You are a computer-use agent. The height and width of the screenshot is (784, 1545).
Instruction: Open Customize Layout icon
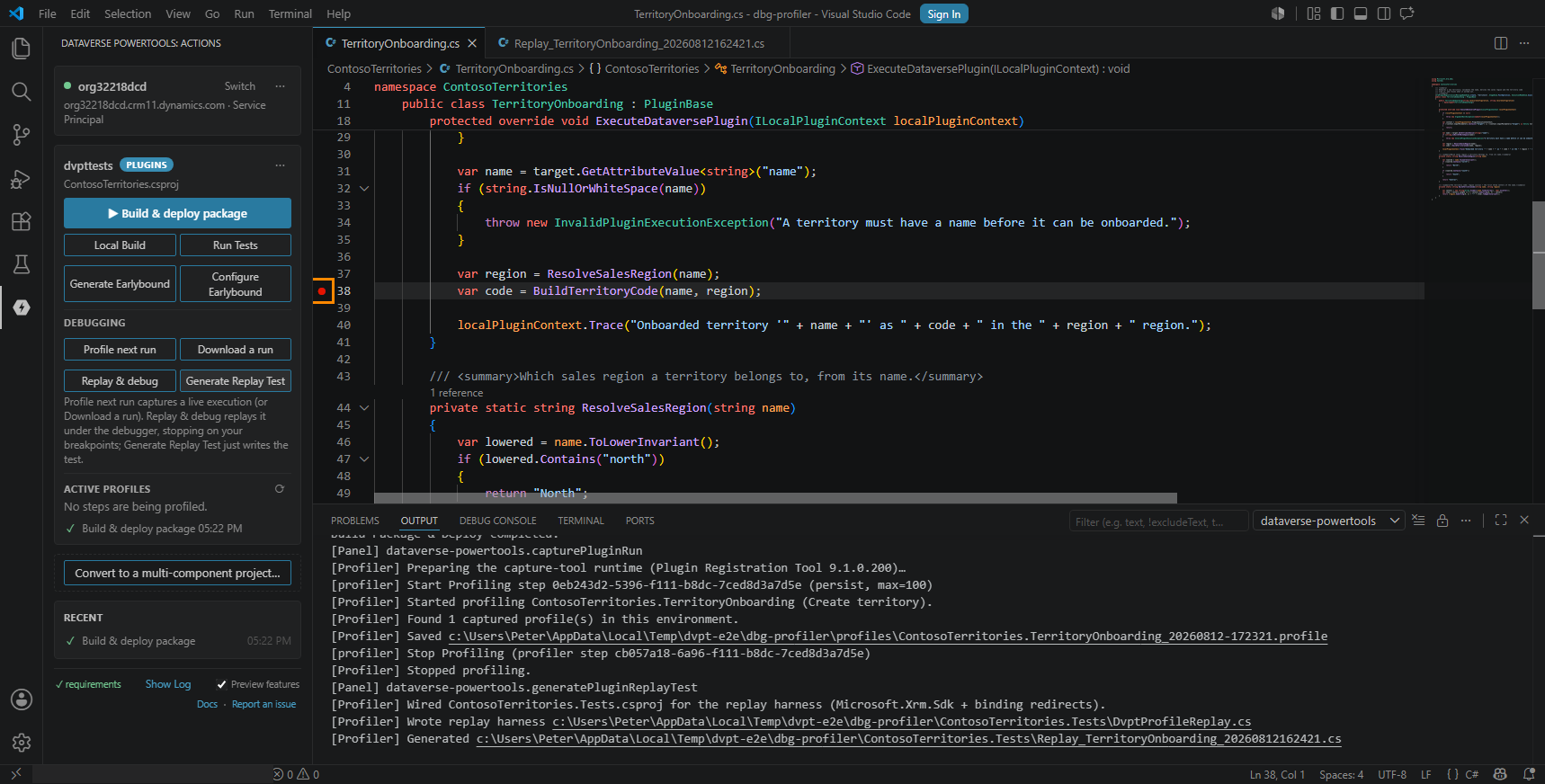pos(1314,13)
